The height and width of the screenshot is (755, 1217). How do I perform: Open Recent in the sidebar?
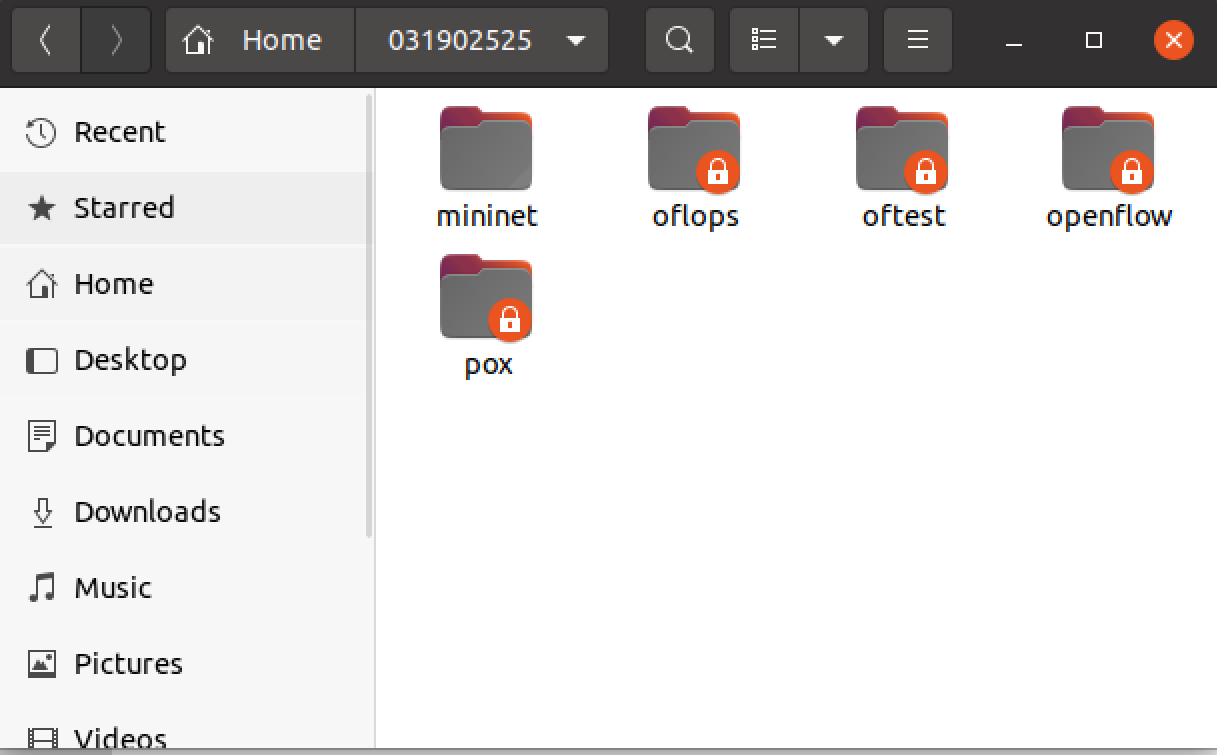click(x=186, y=132)
